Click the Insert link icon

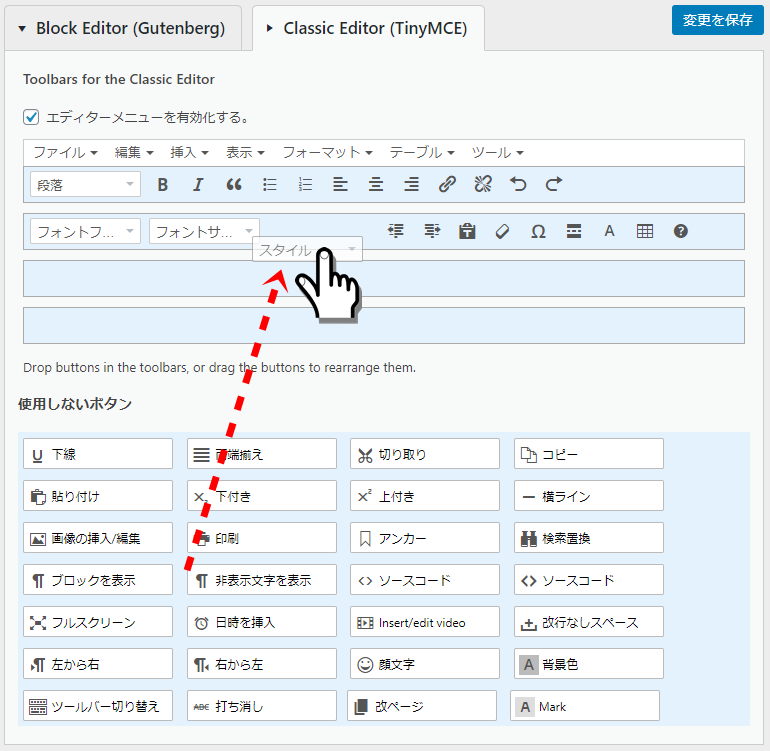pos(447,184)
